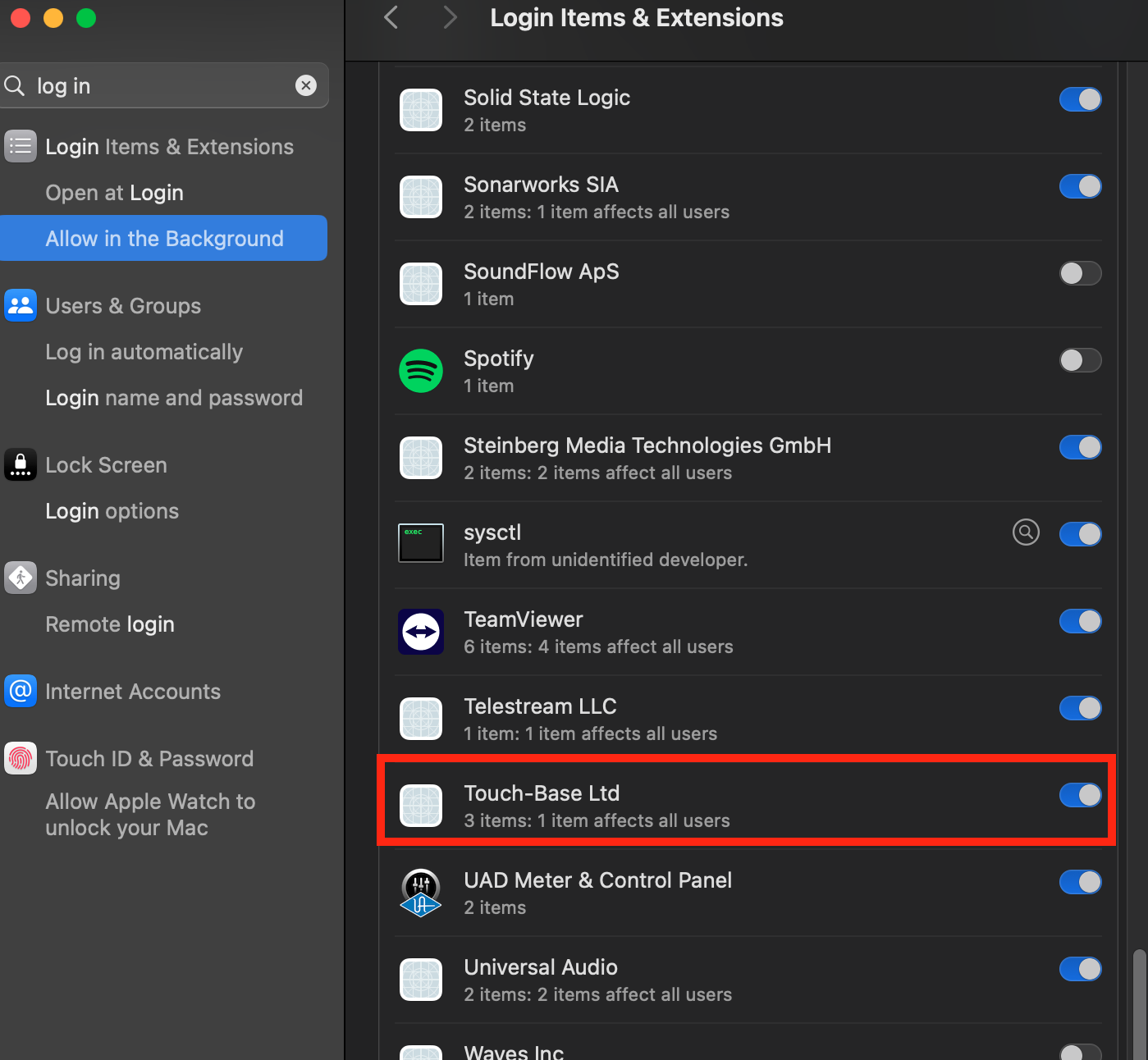
Task: Toggle sysctl background permission off
Action: point(1080,534)
